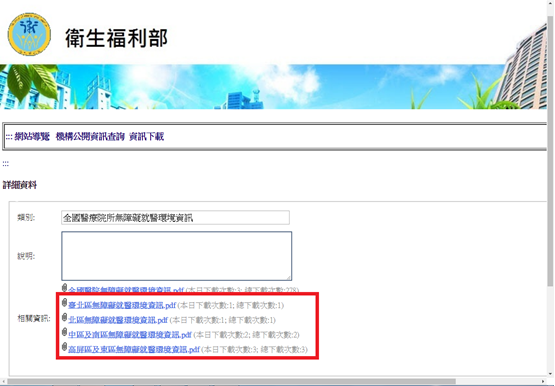Download 全國醫院無障礙就醫環境資訊.pdf
The width and height of the screenshot is (555, 386).
[x=126, y=290]
